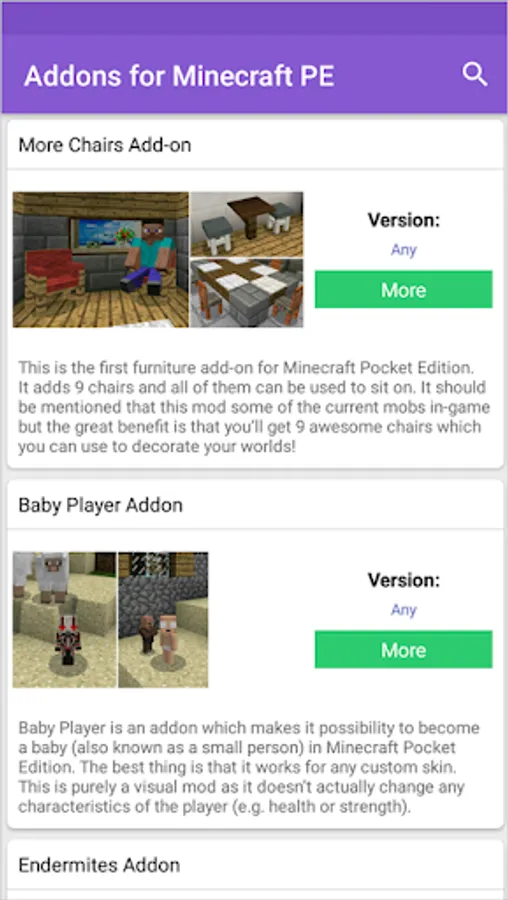Click the Version label in Baby Player card
This screenshot has height=900, width=508.
tap(404, 580)
